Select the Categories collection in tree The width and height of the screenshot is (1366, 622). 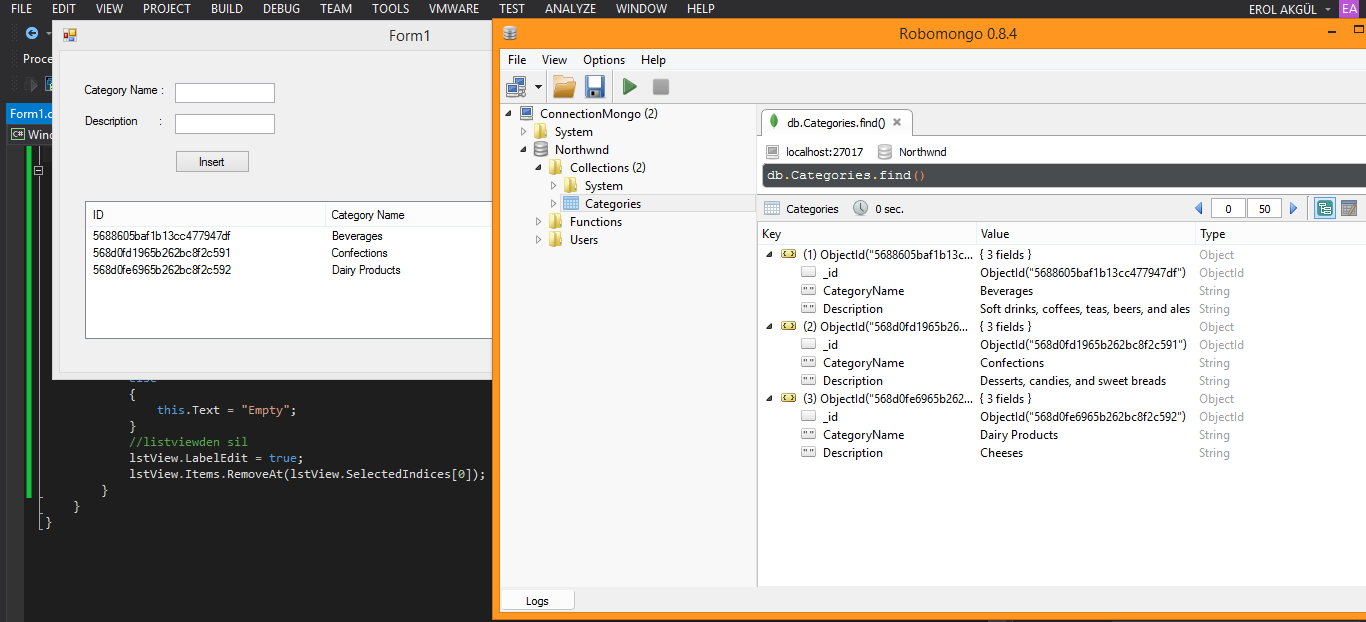(612, 204)
